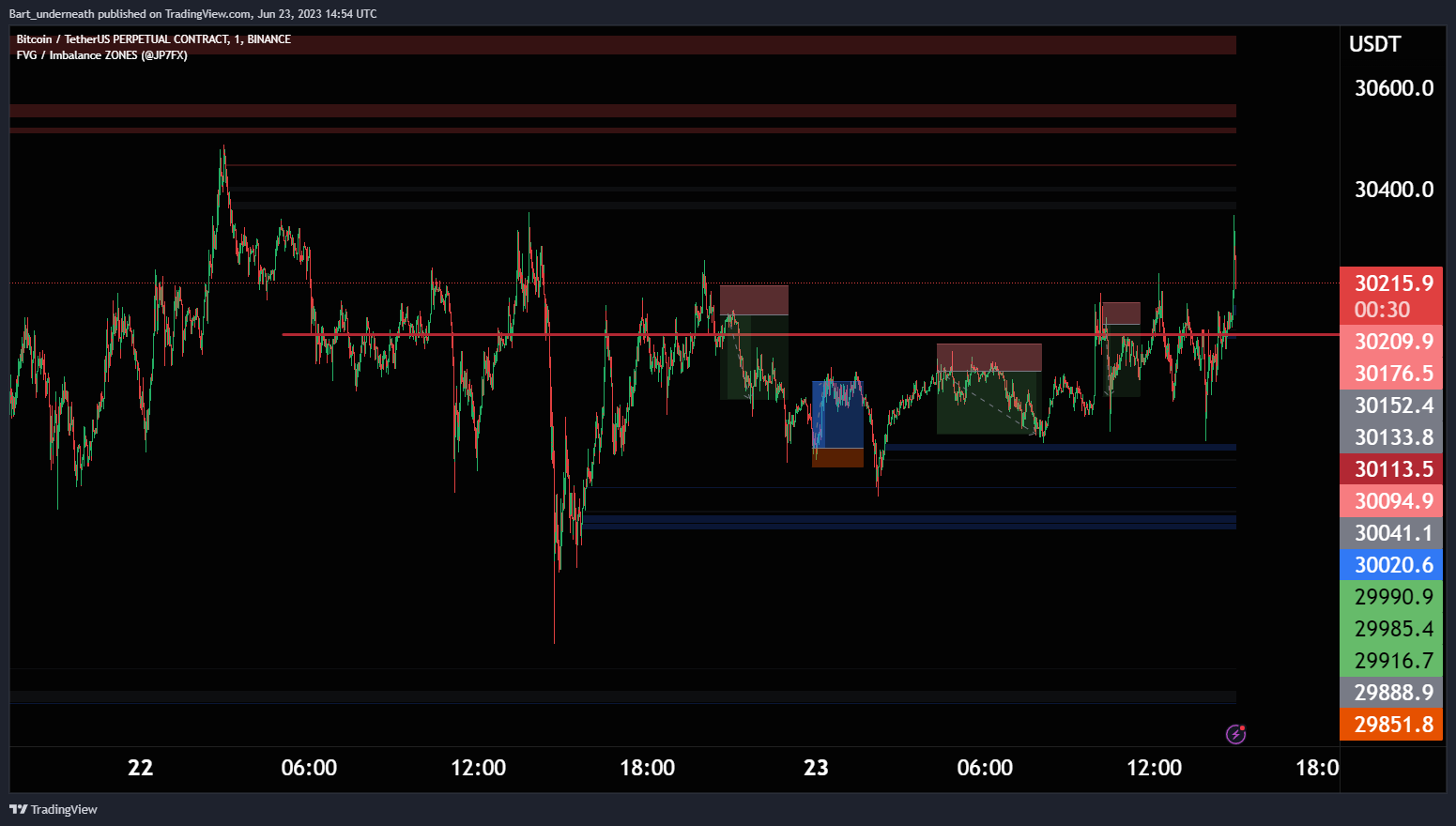Select the blue 30020.6 price label
Image resolution: width=1456 pixels, height=826 pixels.
click(x=1393, y=565)
